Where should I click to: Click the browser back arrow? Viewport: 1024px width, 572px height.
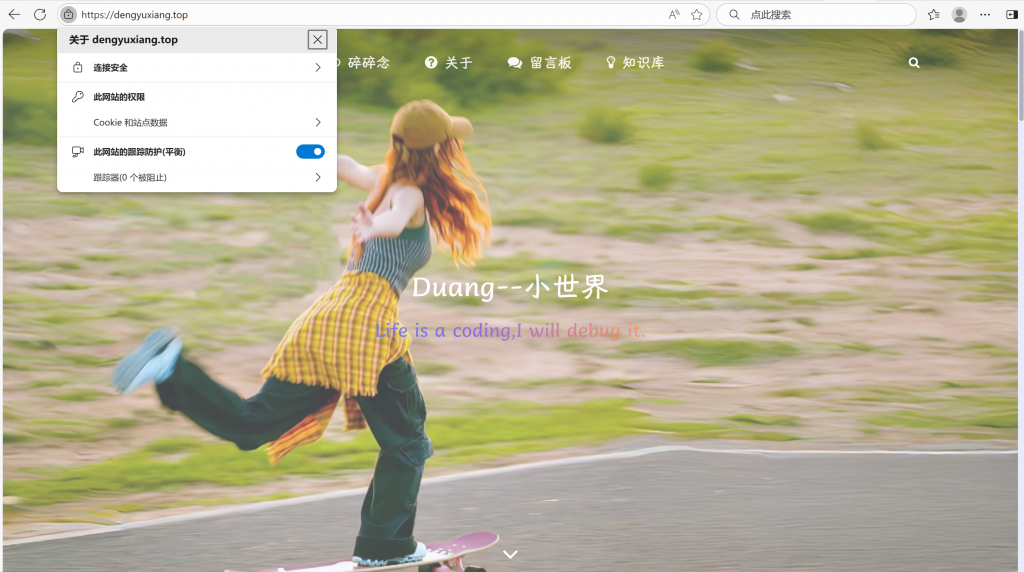pyautogui.click(x=14, y=15)
